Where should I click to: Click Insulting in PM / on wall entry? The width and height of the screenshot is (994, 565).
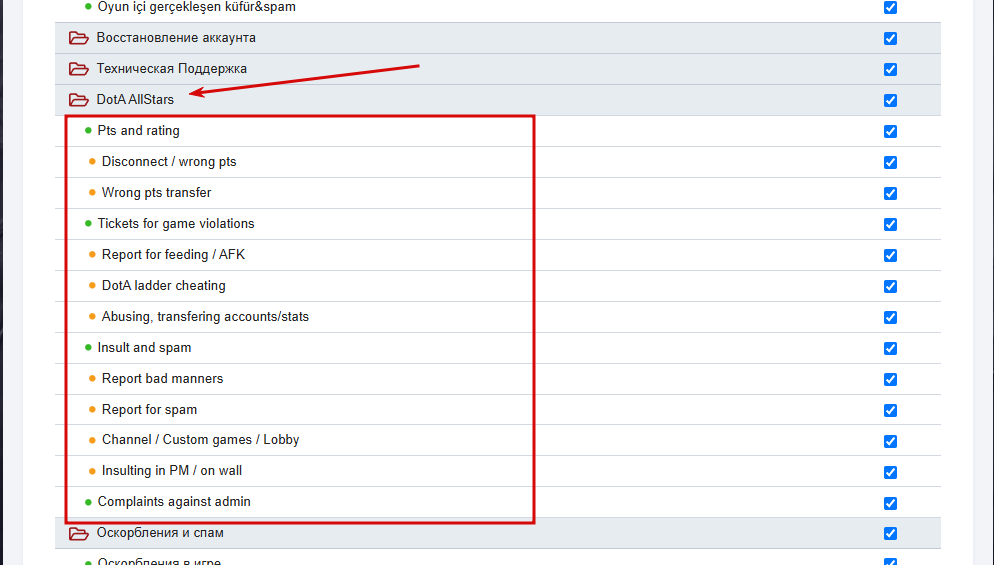point(172,471)
